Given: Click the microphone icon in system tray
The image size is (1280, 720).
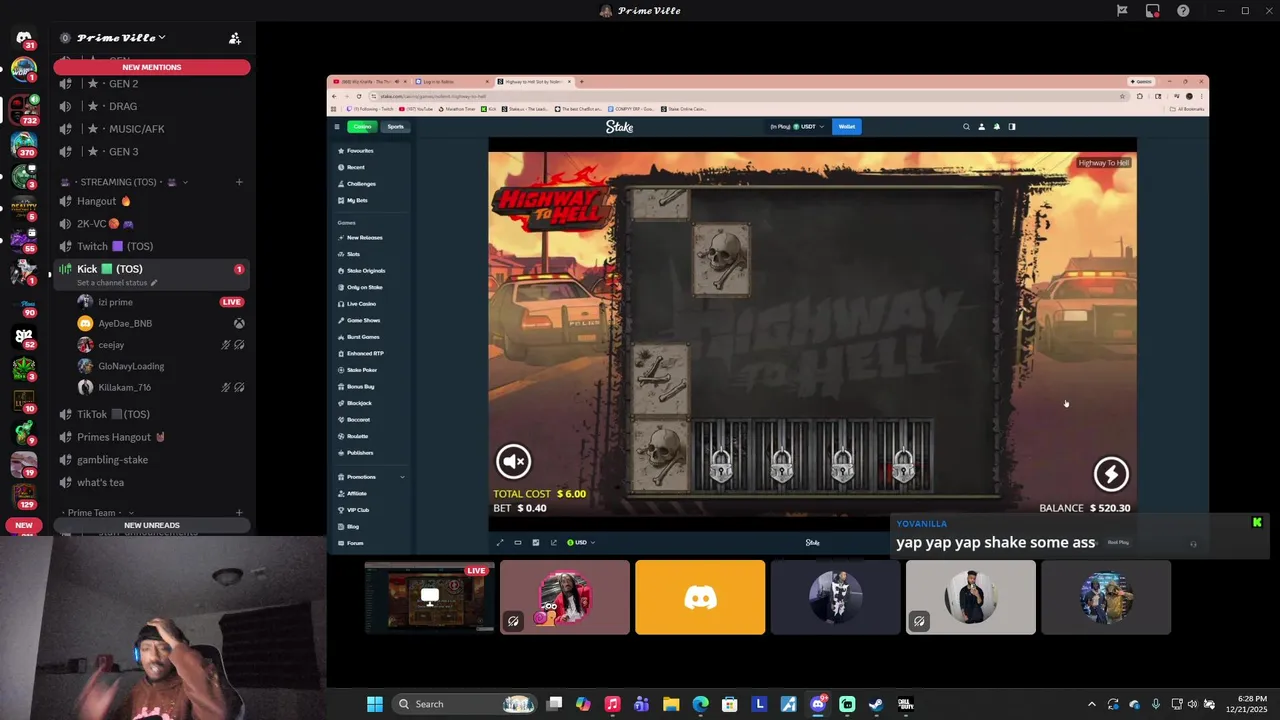Looking at the screenshot, I should [x=1156, y=704].
